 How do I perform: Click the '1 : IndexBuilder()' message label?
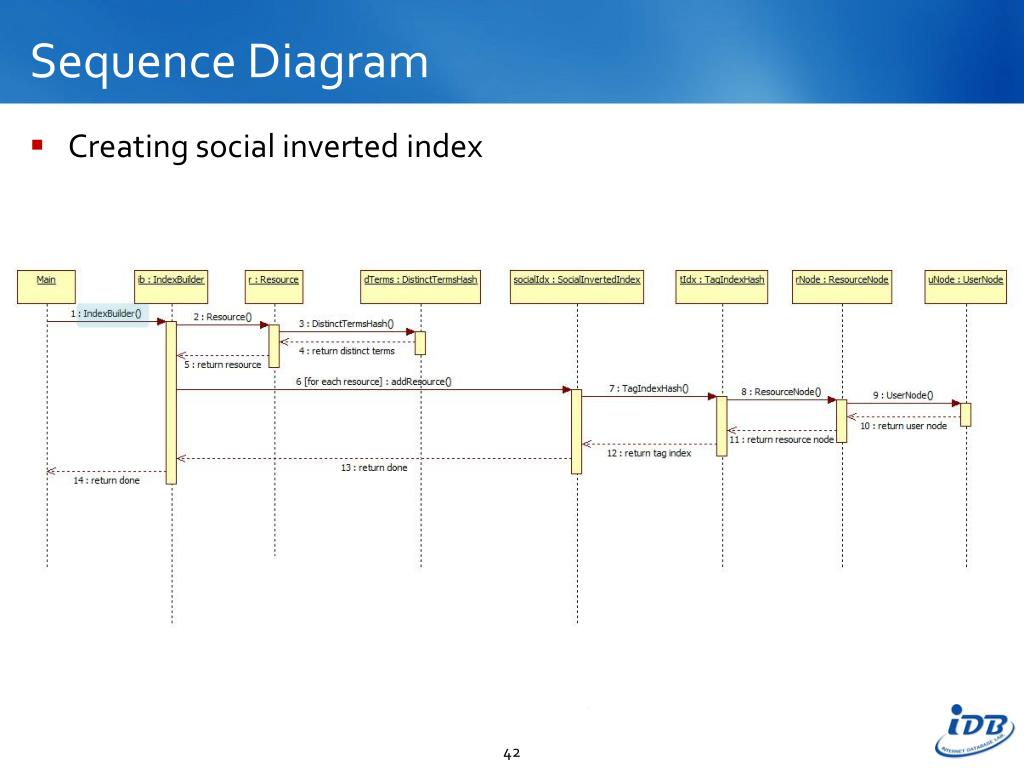(106, 313)
